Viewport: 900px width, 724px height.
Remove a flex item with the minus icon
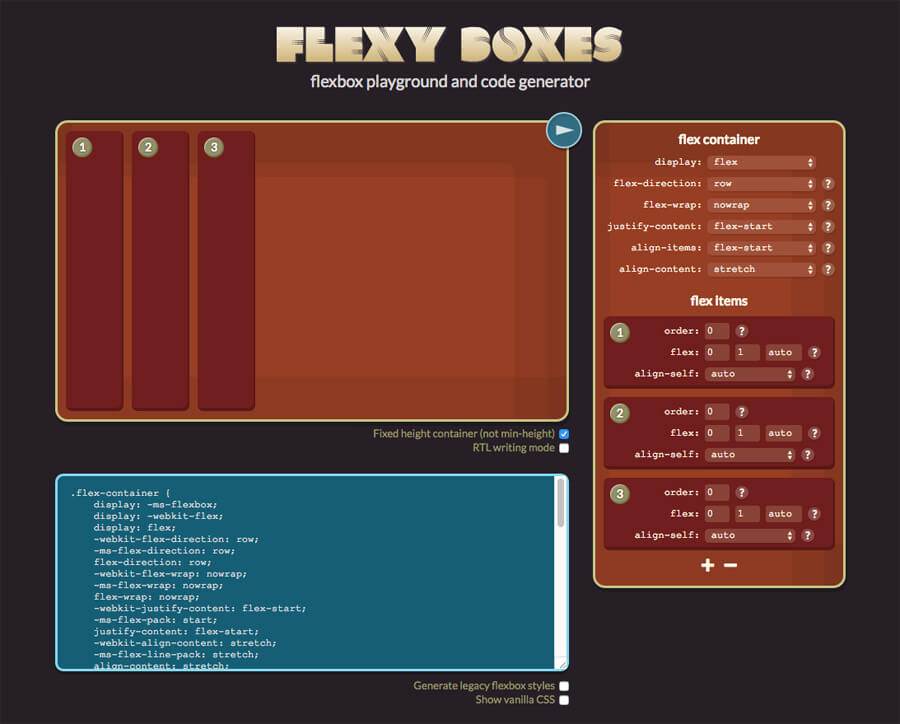click(730, 566)
